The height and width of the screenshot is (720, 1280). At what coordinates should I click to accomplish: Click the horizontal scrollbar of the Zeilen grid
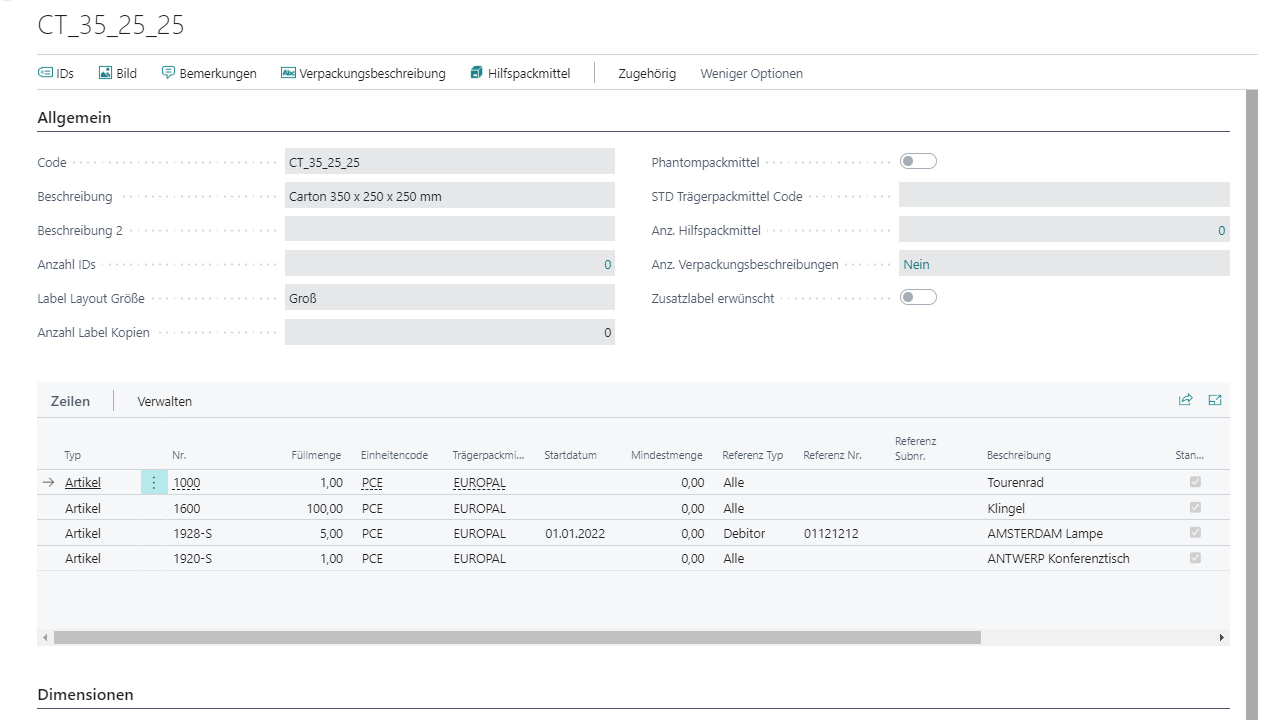517,637
